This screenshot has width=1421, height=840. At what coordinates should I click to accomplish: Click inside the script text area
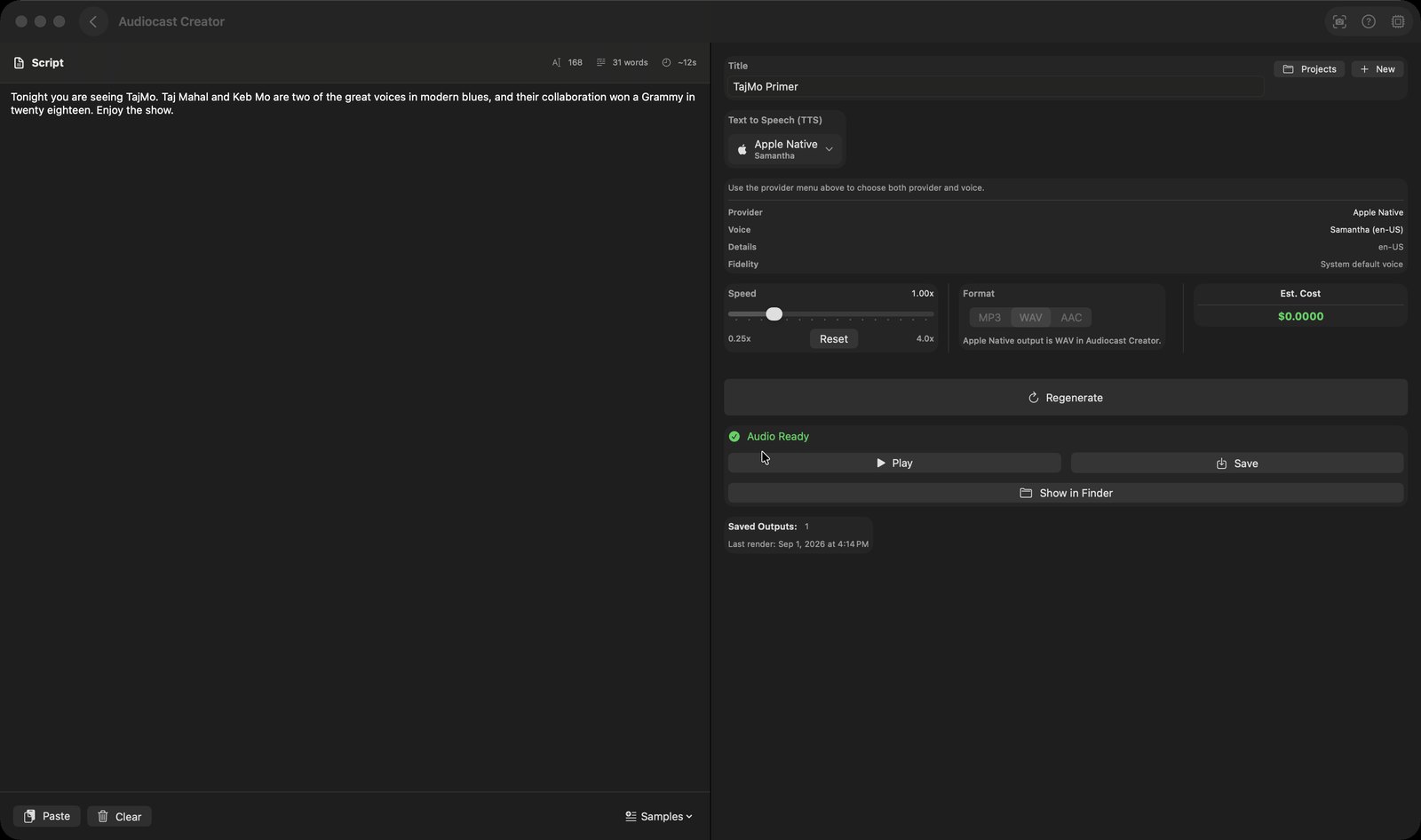point(354,435)
